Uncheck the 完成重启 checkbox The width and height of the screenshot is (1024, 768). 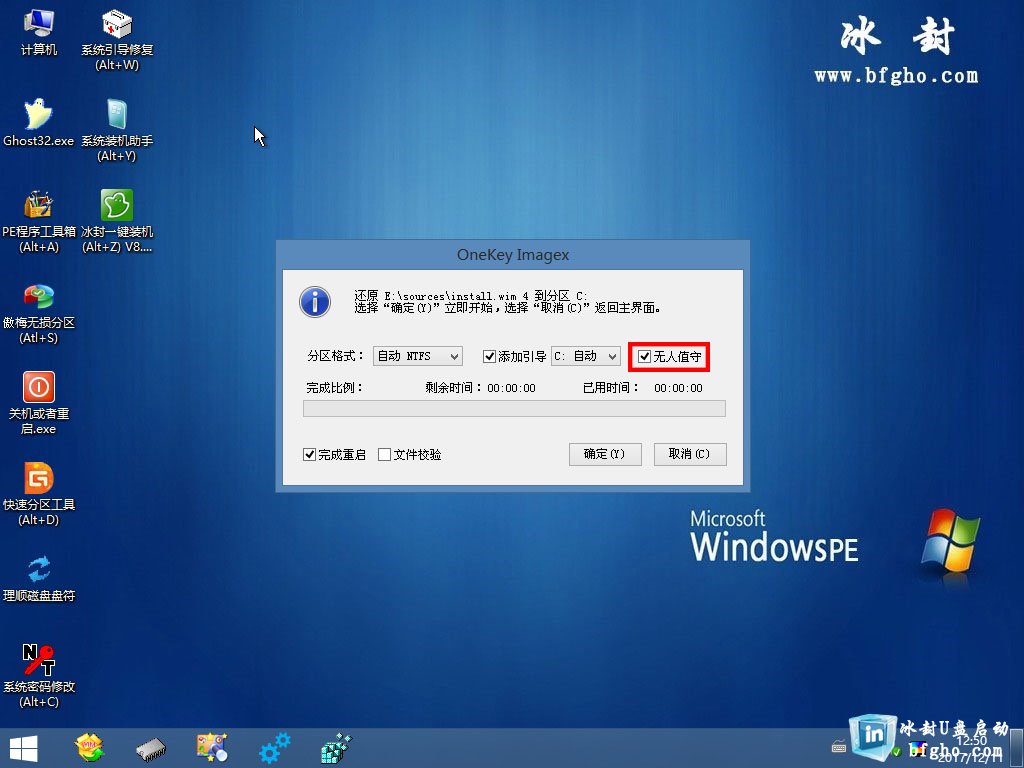click(310, 455)
